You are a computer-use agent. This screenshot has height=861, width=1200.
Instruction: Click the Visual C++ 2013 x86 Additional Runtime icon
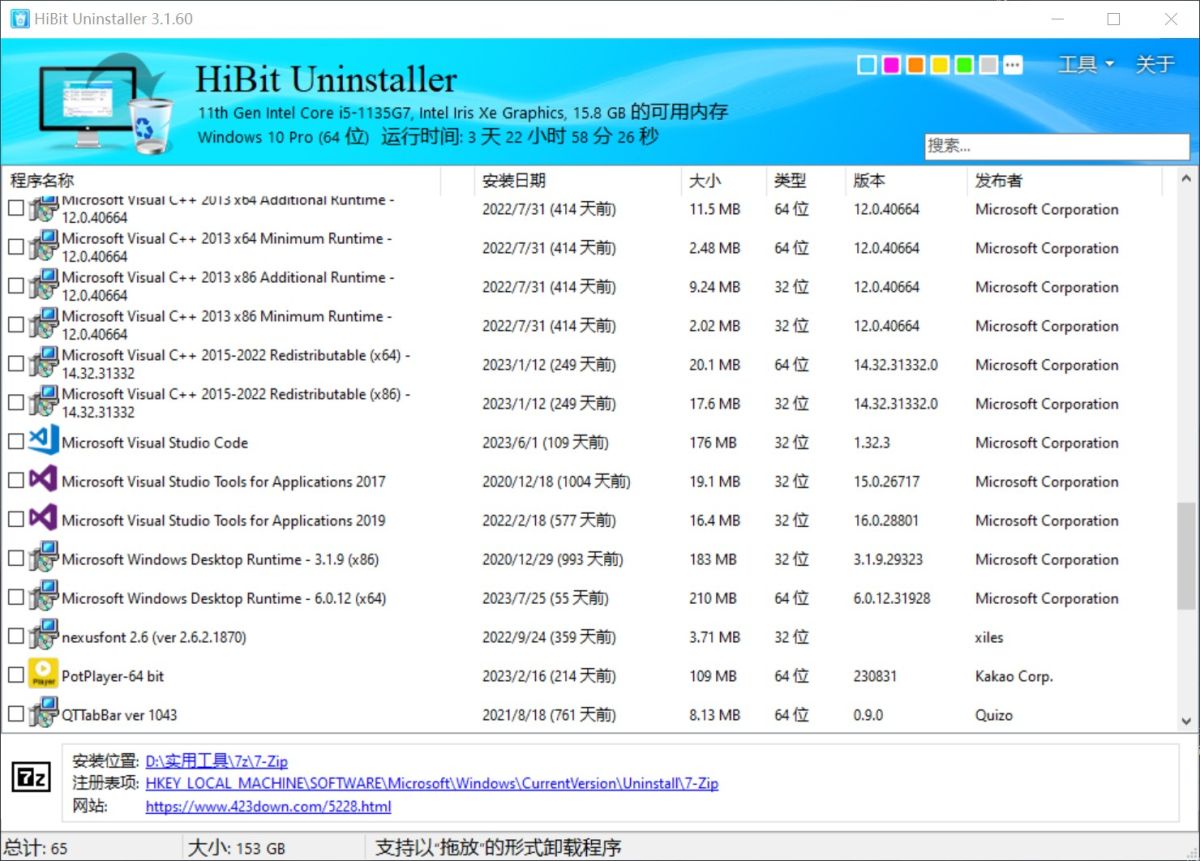[x=43, y=285]
